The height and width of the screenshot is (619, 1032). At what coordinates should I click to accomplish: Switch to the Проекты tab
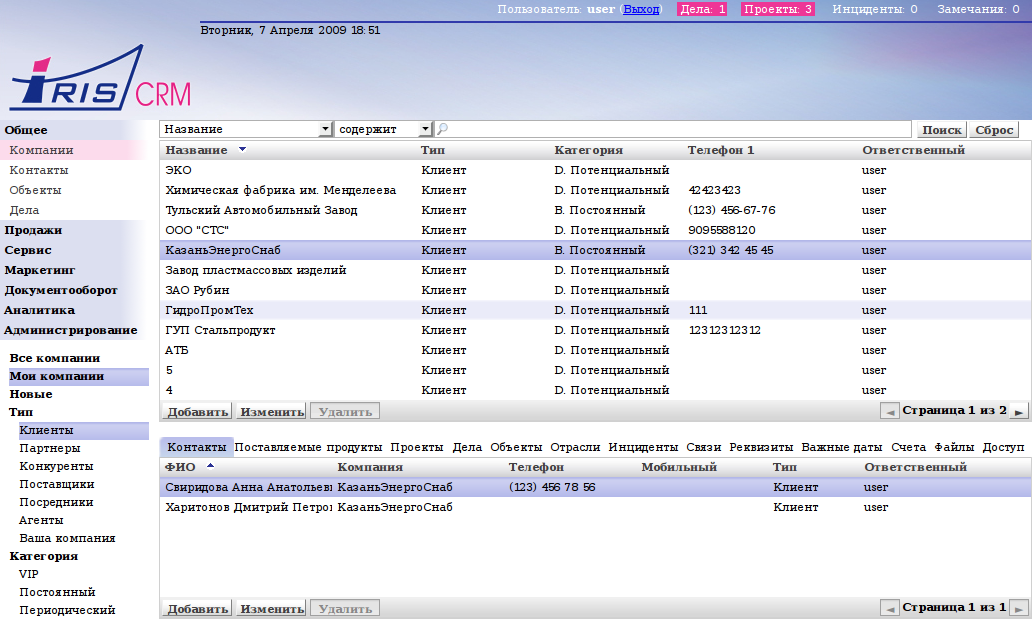click(x=417, y=447)
